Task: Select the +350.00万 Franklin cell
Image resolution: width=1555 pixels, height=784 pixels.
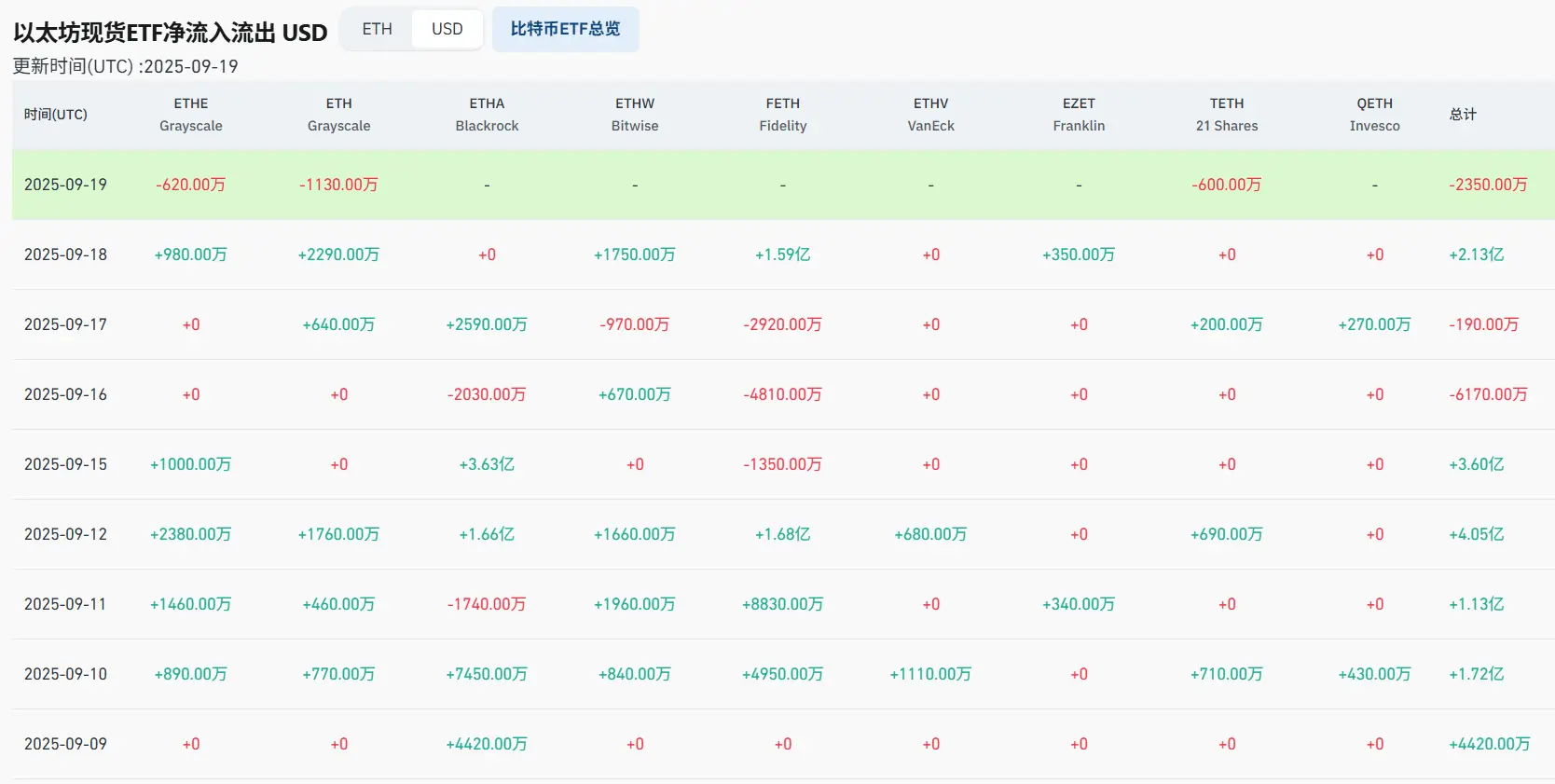Action: coord(1079,254)
